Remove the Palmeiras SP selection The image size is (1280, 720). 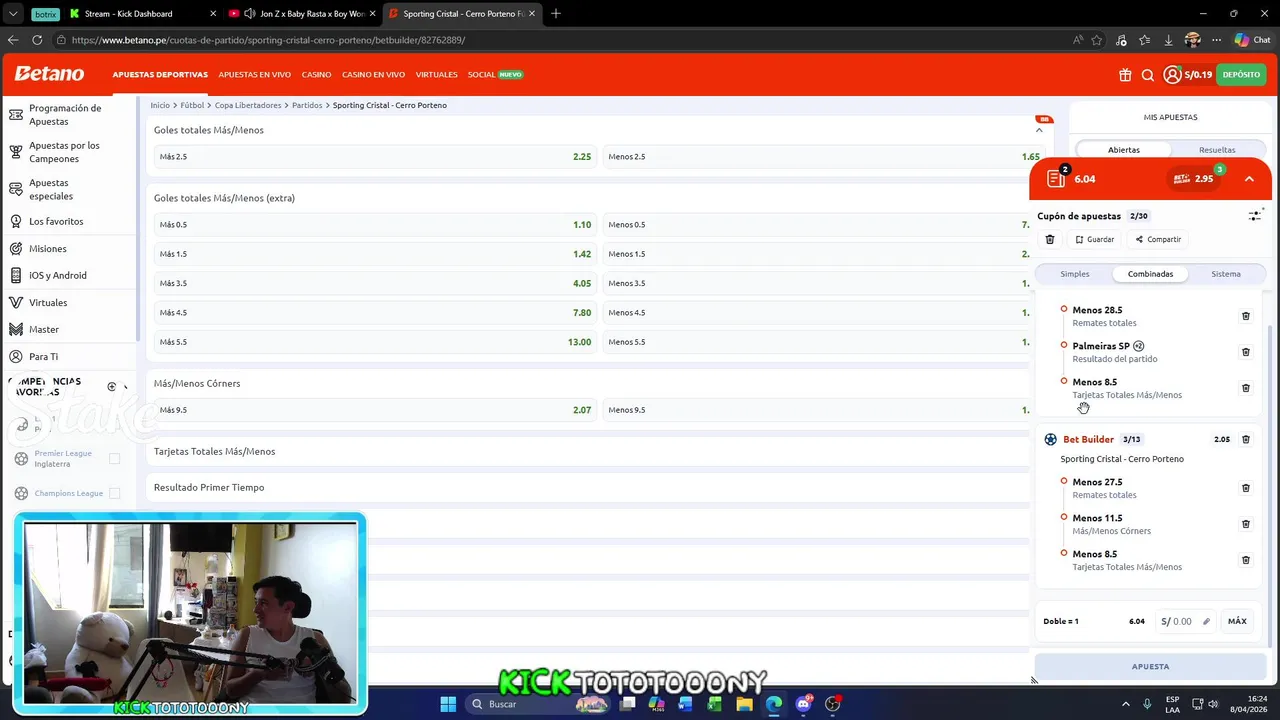pyautogui.click(x=1246, y=352)
